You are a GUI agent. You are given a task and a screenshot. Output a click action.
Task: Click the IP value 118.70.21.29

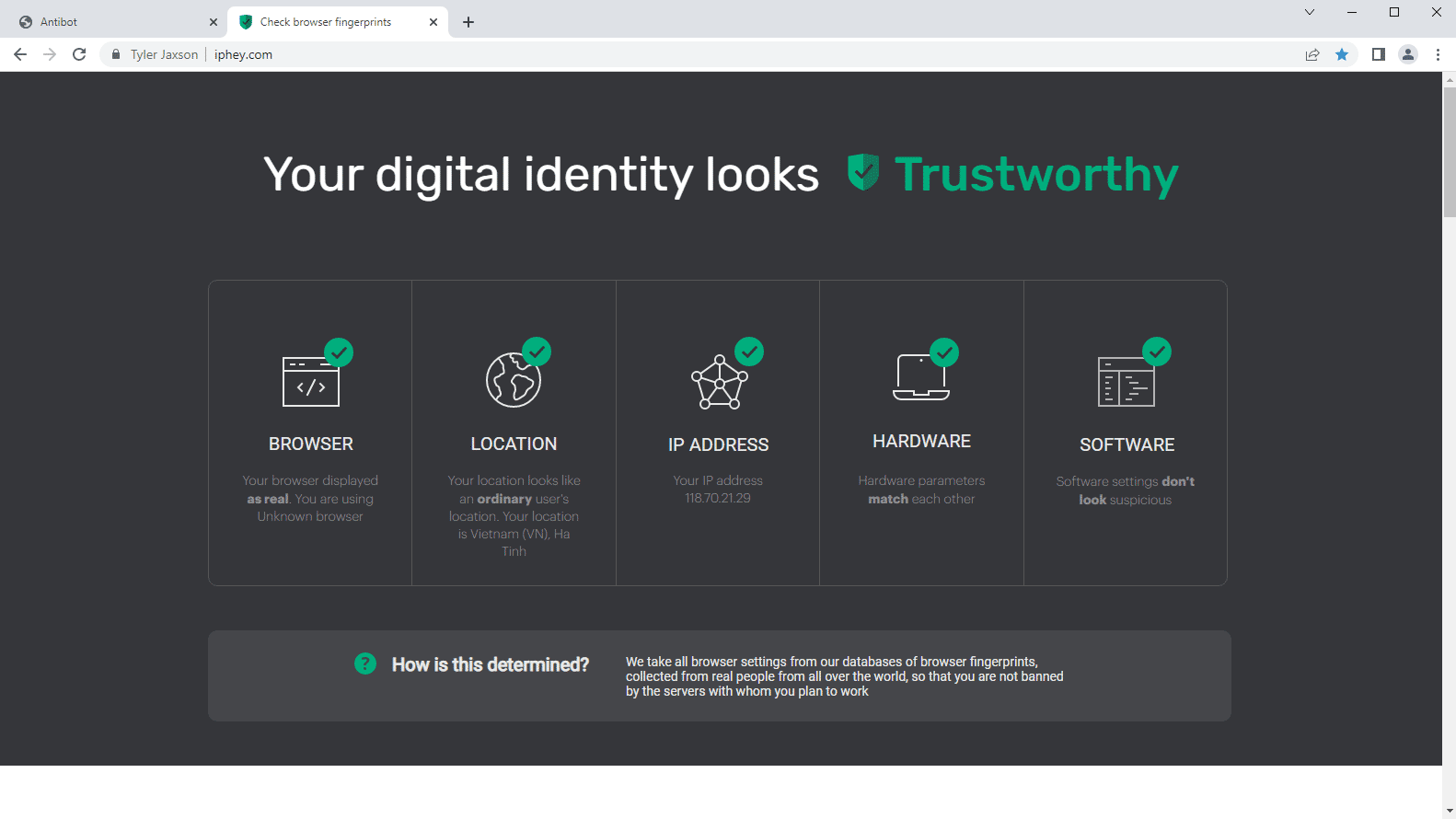718,498
